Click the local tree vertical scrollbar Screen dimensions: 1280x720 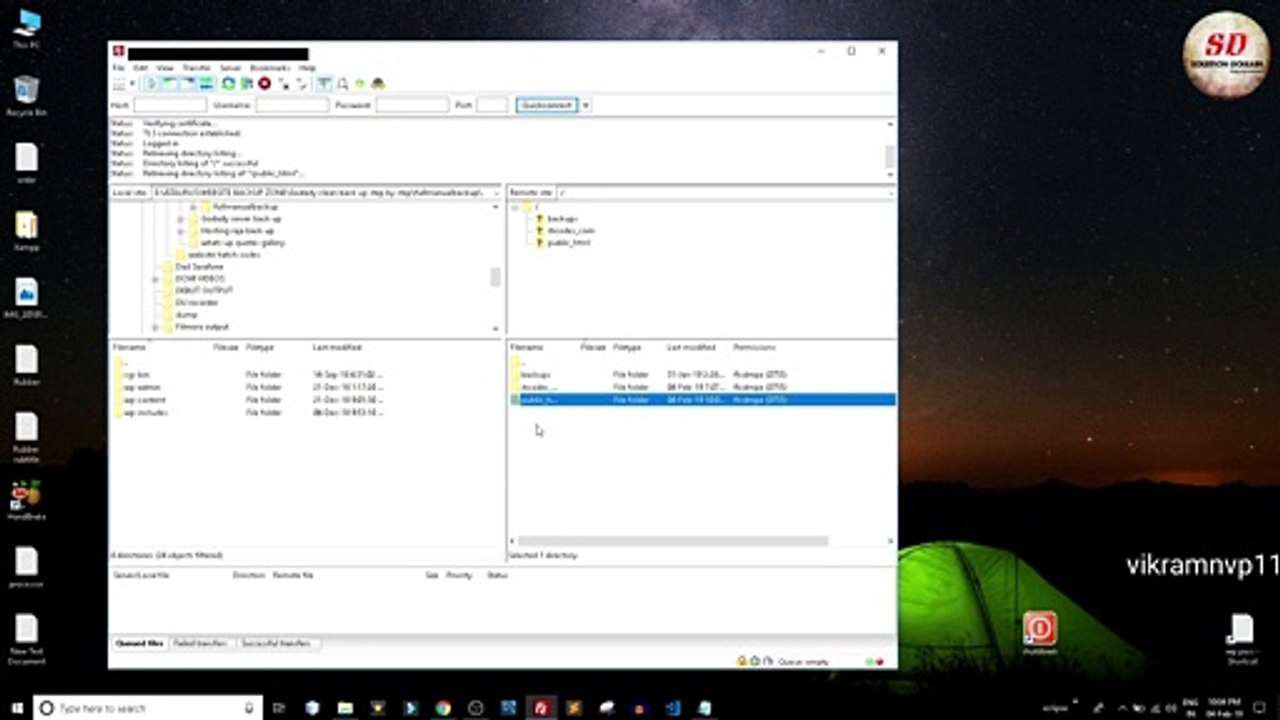[x=495, y=277]
